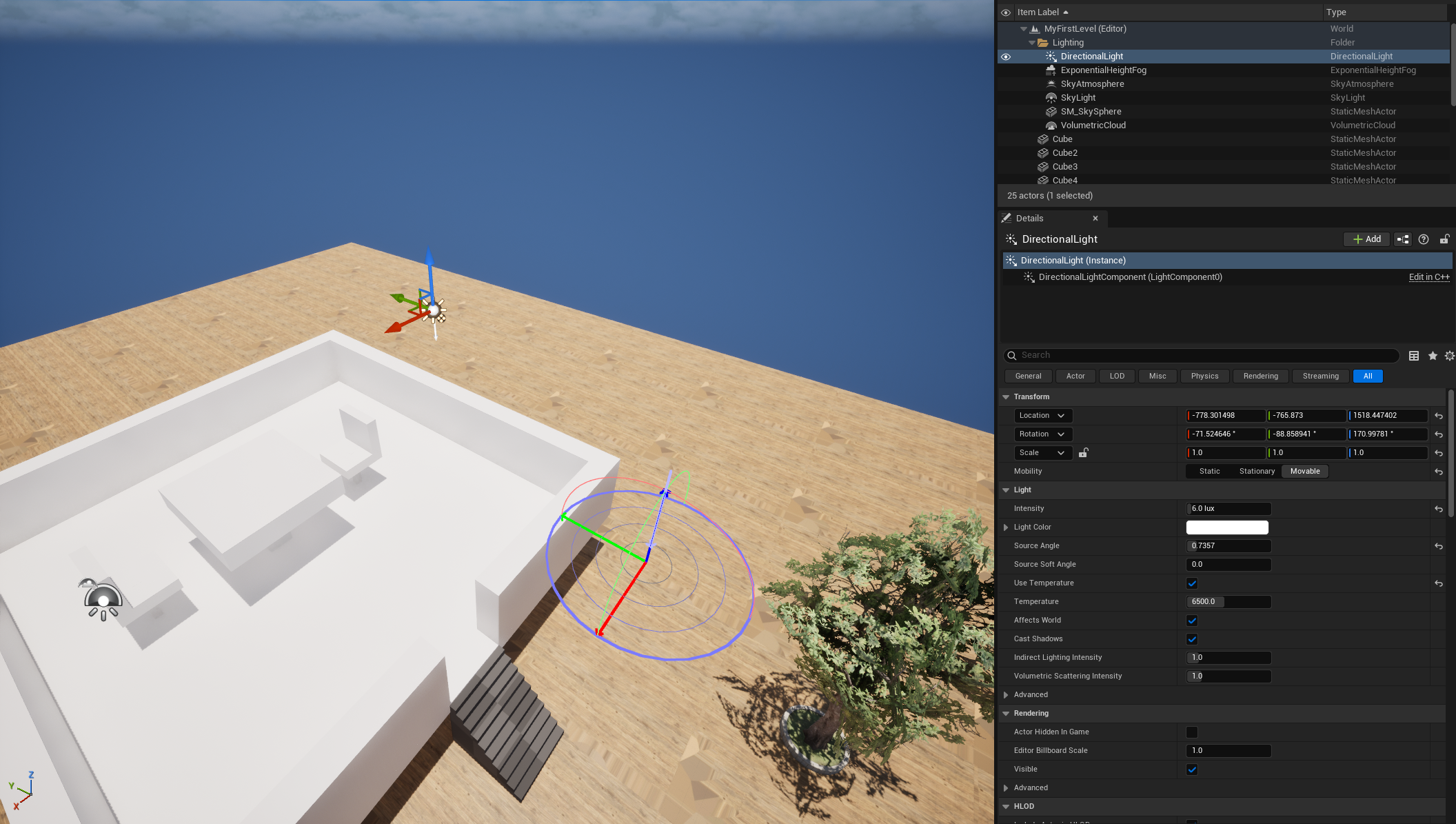The width and height of the screenshot is (1456, 824).
Task: Click the white Light Color swatch
Action: tap(1226, 527)
